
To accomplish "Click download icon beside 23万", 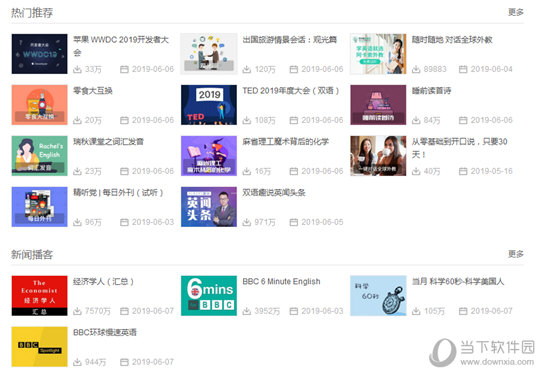I will 77,171.
